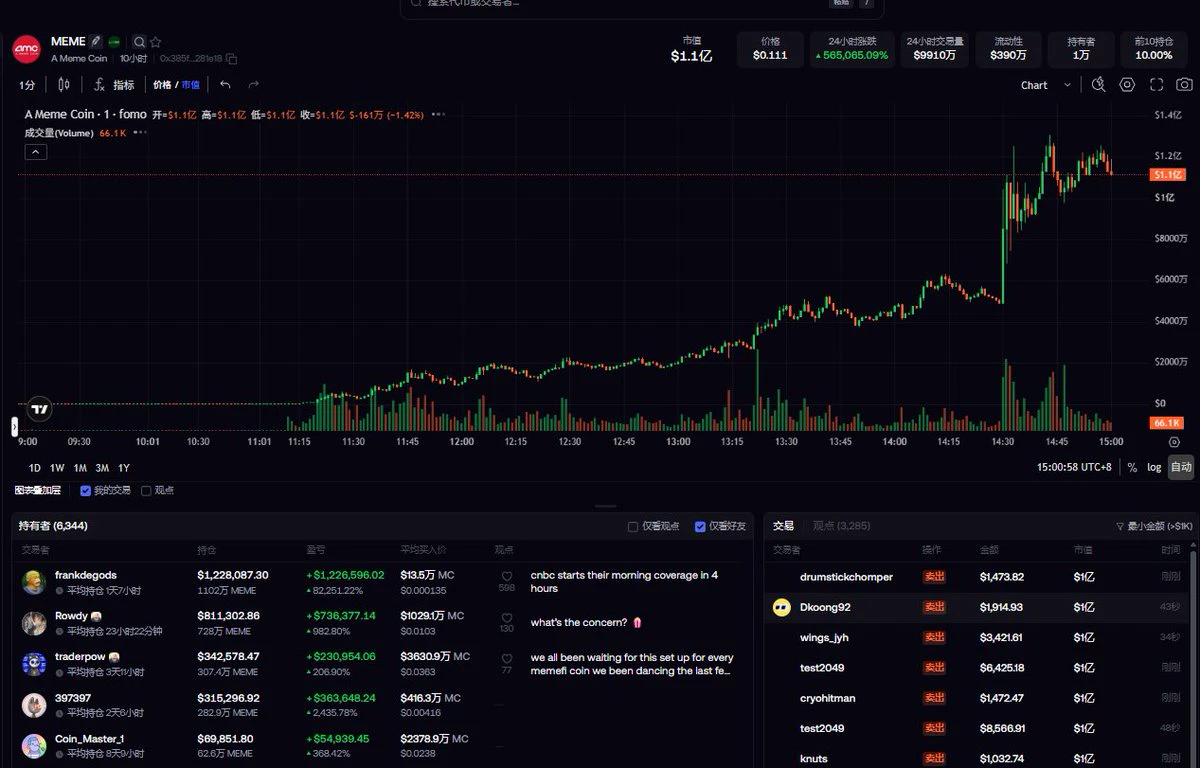Click frankdegods avatar
This screenshot has width=1200, height=768.
click(x=34, y=582)
